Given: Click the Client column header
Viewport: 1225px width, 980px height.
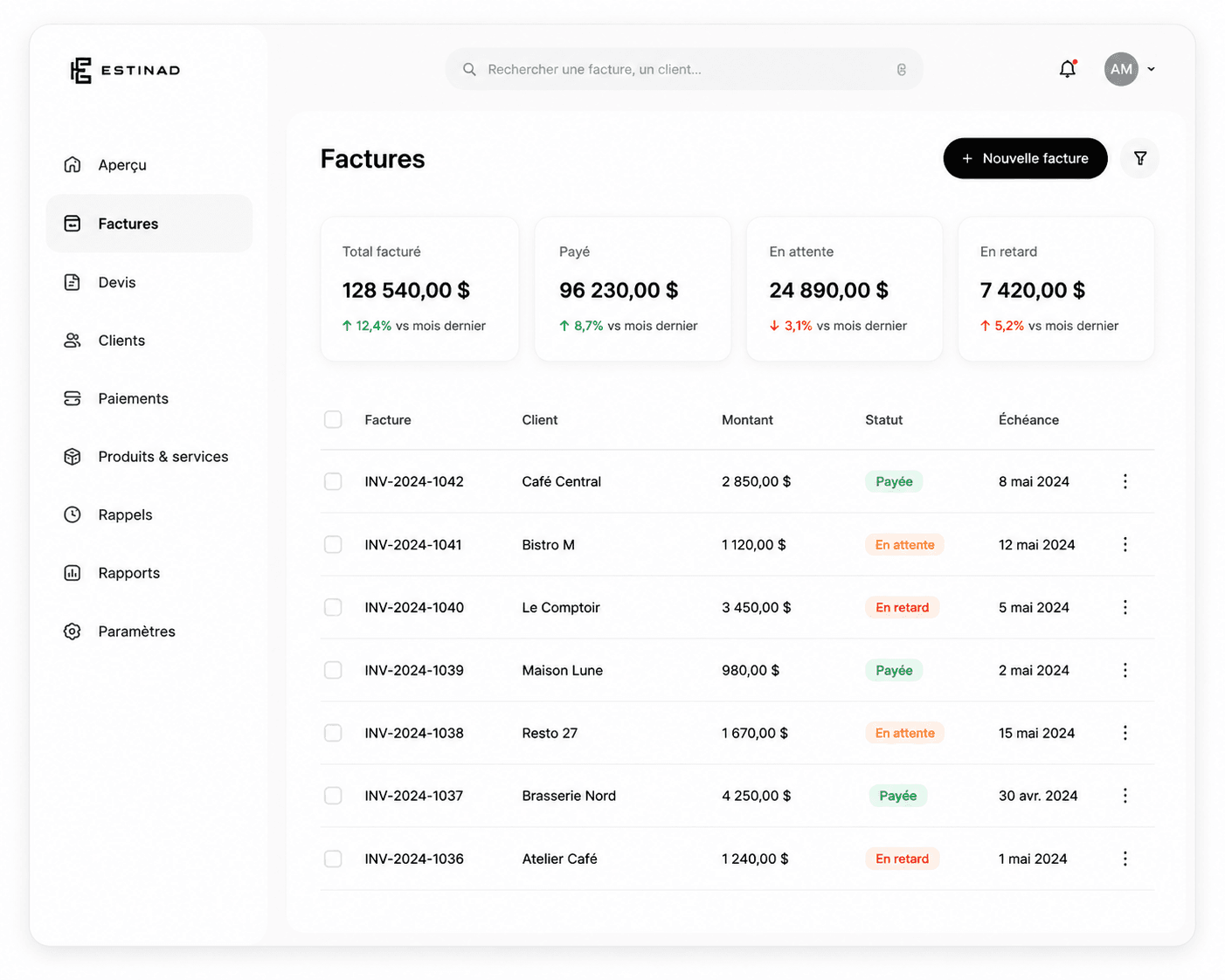Looking at the screenshot, I should tap(540, 420).
